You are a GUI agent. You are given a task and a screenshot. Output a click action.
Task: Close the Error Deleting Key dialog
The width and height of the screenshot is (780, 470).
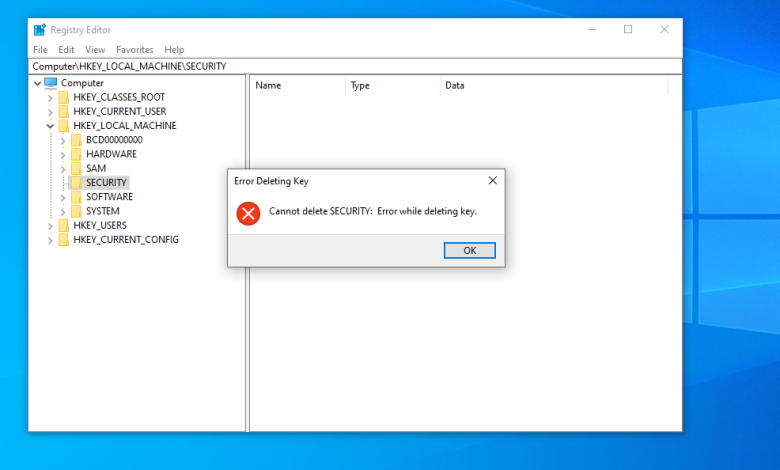tap(492, 181)
